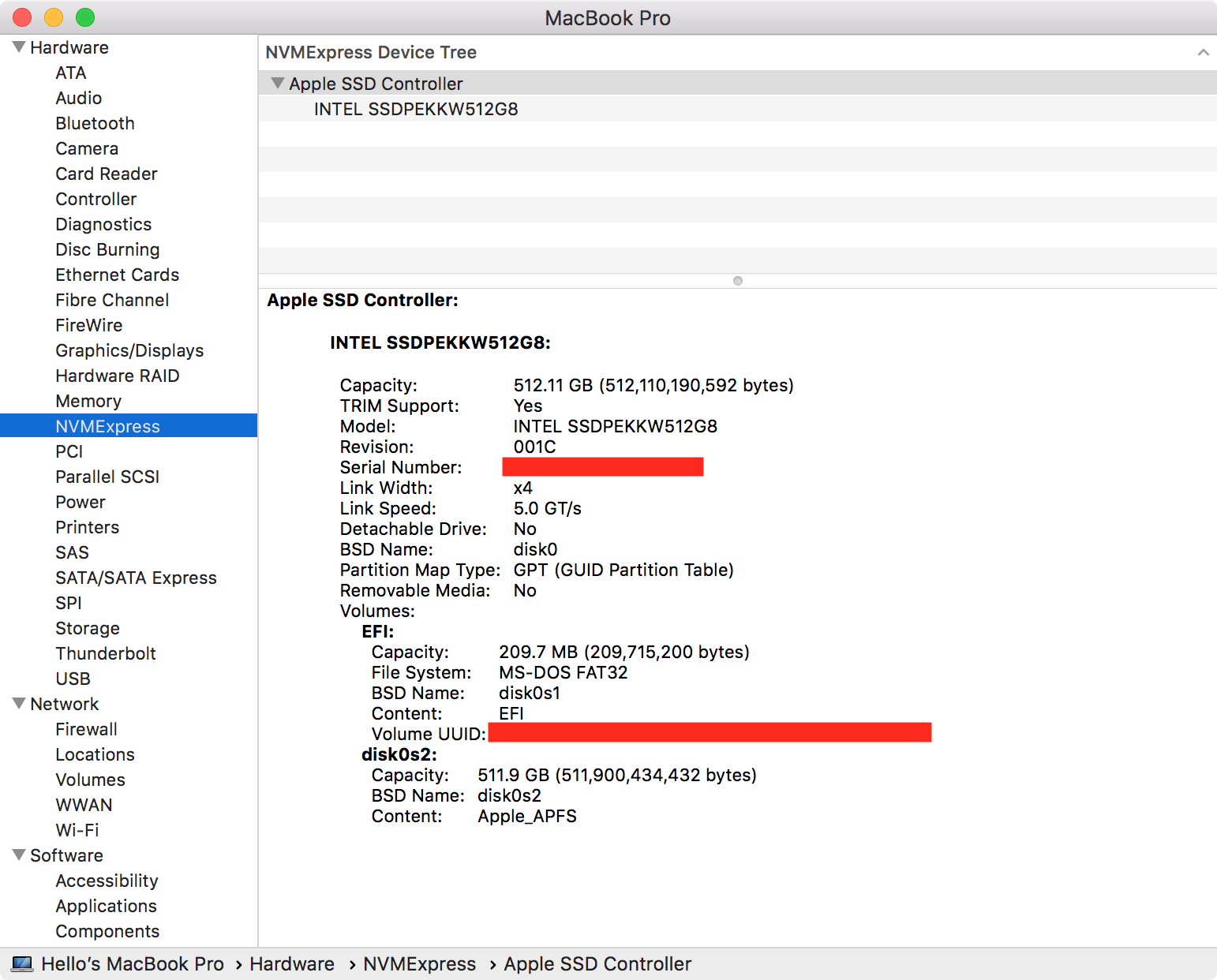Image resolution: width=1217 pixels, height=980 pixels.
Task: Select ATA in sidebar
Action: (70, 73)
